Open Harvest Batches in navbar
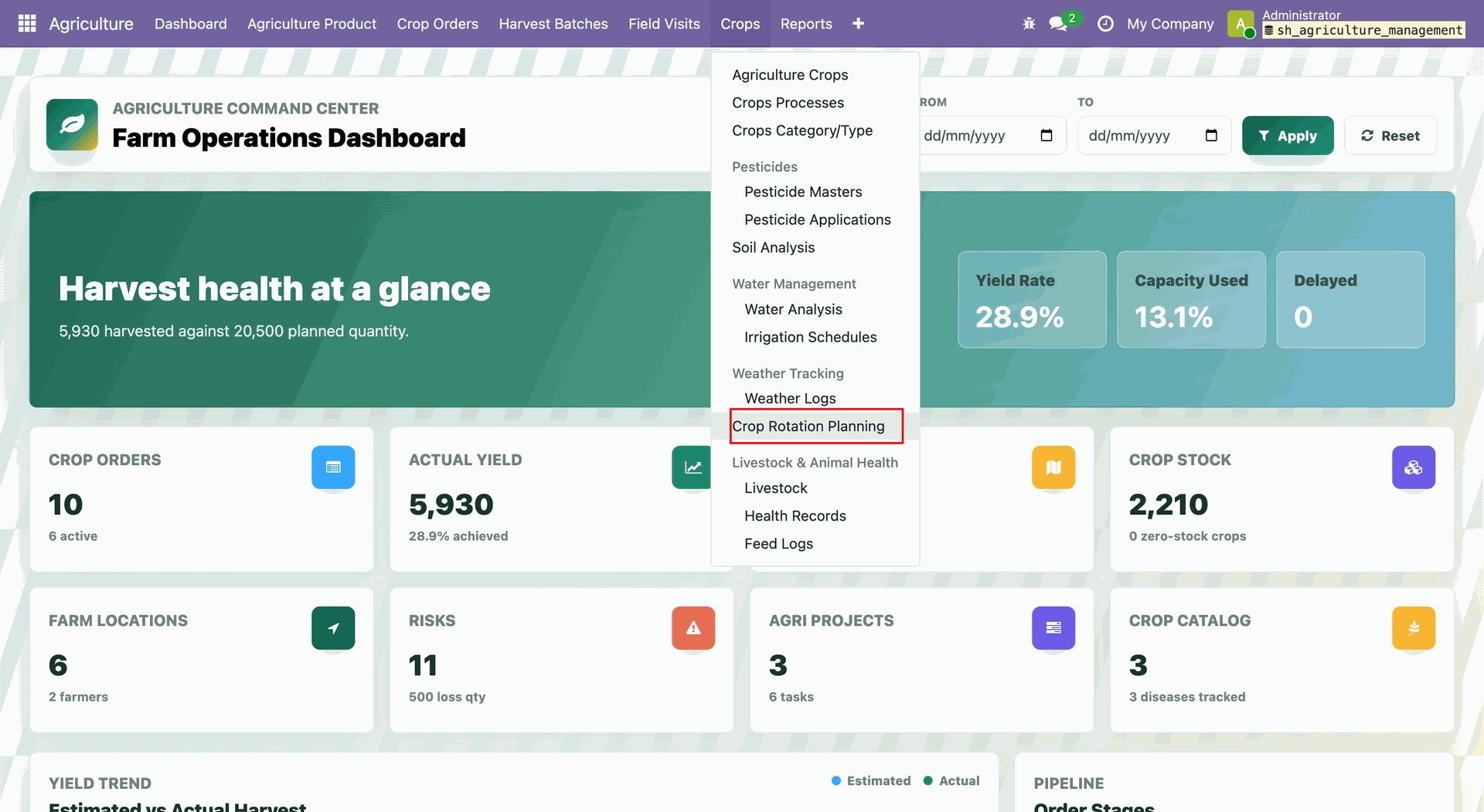Screen dimensions: 1484x812 tap(553, 24)
